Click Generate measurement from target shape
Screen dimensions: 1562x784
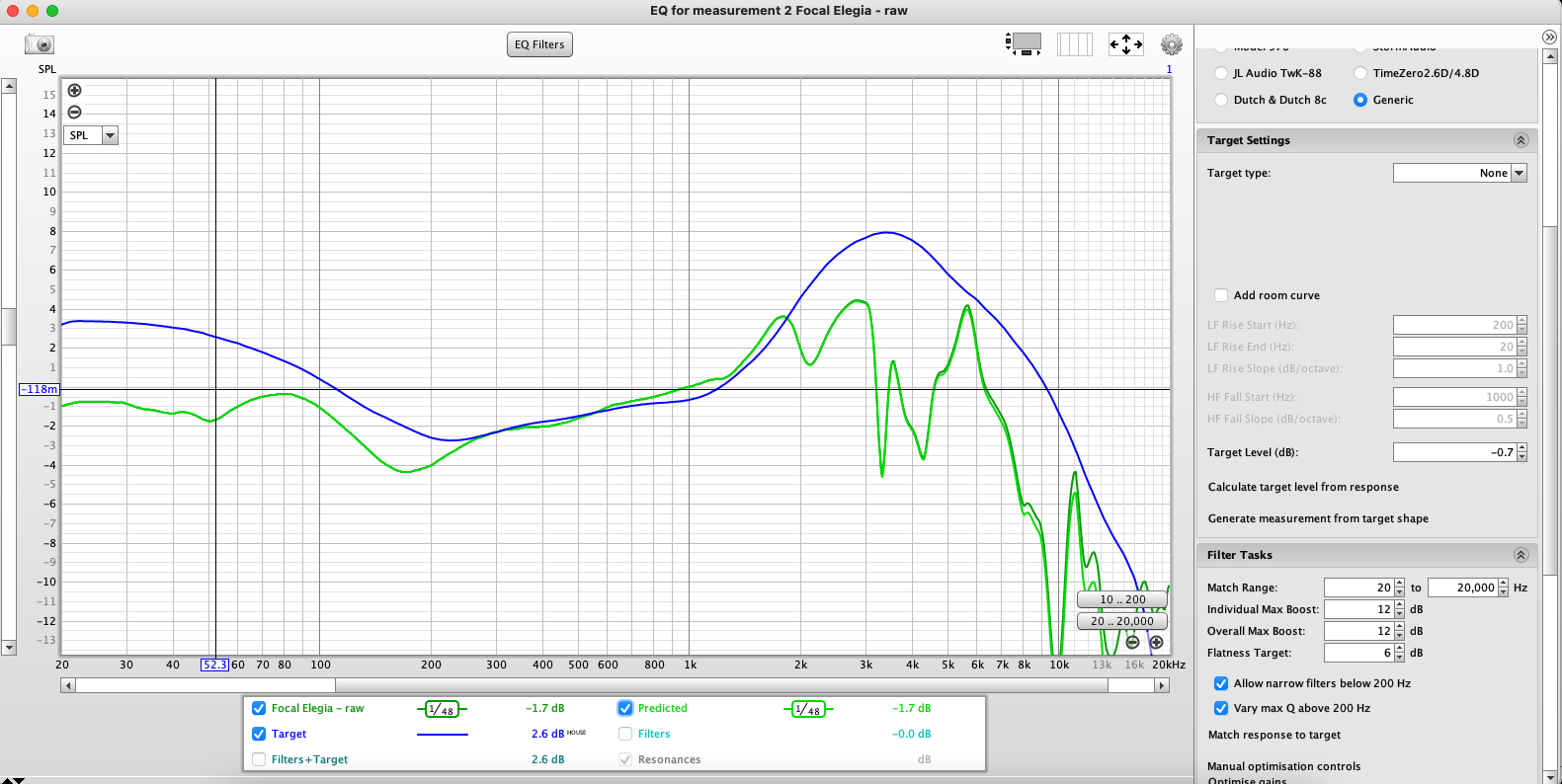click(x=1318, y=518)
